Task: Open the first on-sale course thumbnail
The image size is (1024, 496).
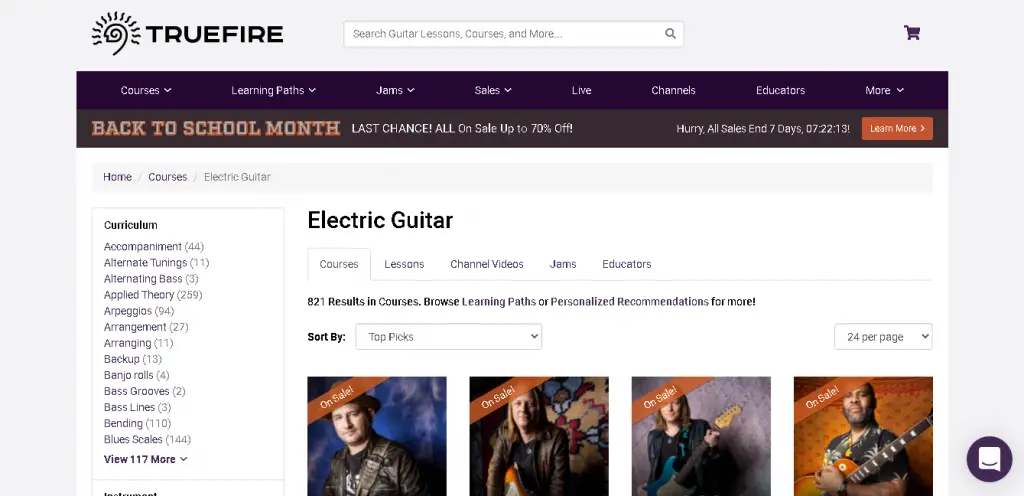Action: tap(376, 436)
